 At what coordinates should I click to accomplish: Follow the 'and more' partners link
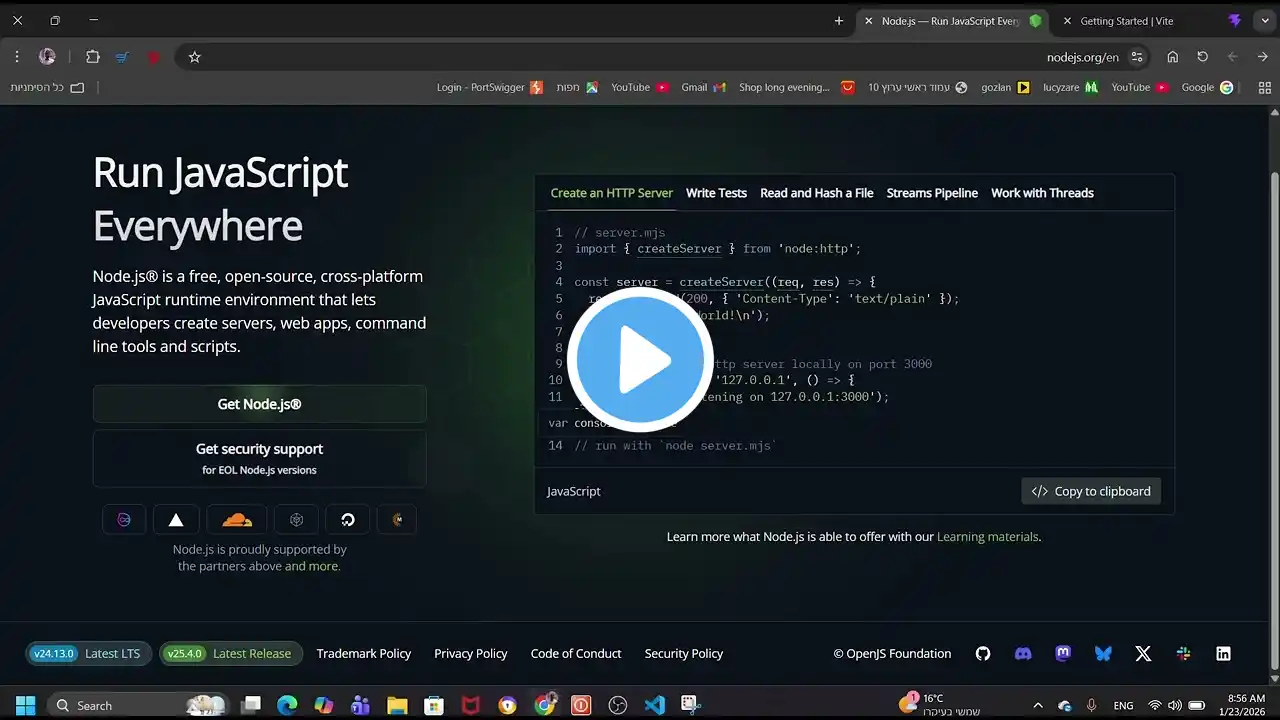pos(312,566)
